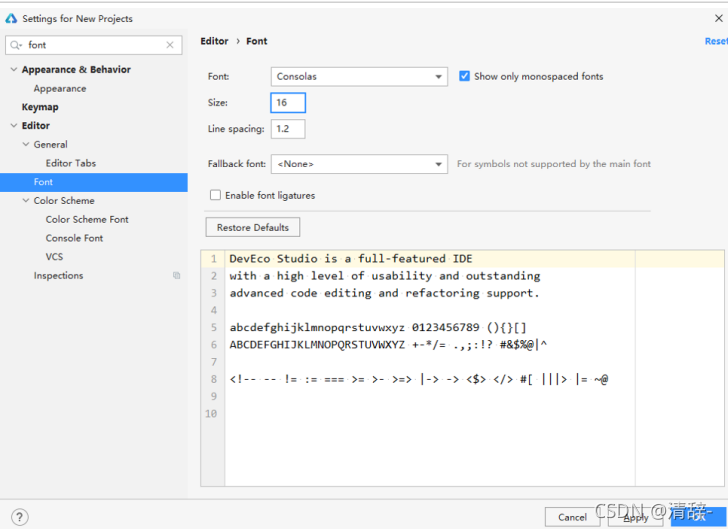Collapse the Color Scheme tree node
This screenshot has width=728, height=529.
pos(26,201)
